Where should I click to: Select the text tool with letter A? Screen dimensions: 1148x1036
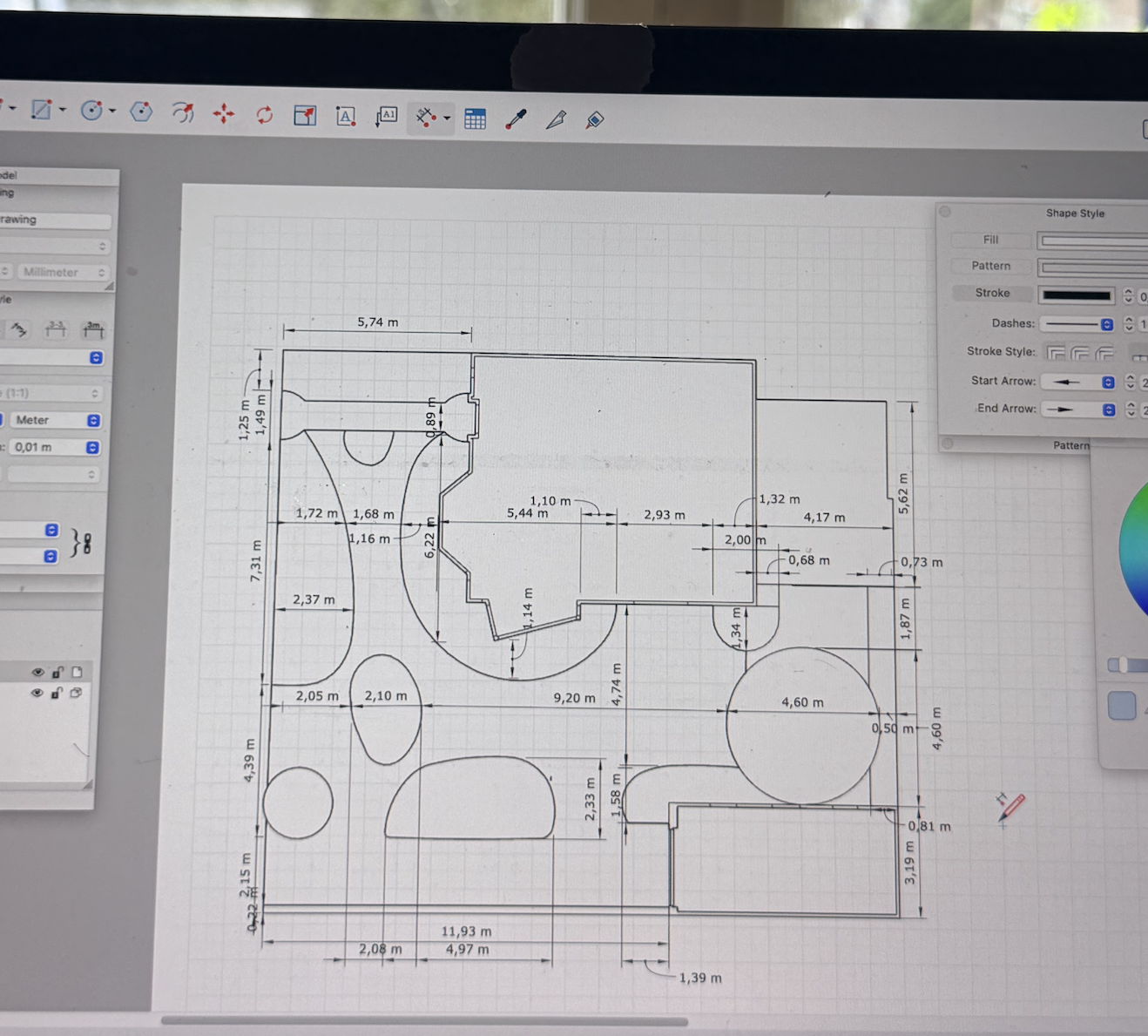pos(346,116)
